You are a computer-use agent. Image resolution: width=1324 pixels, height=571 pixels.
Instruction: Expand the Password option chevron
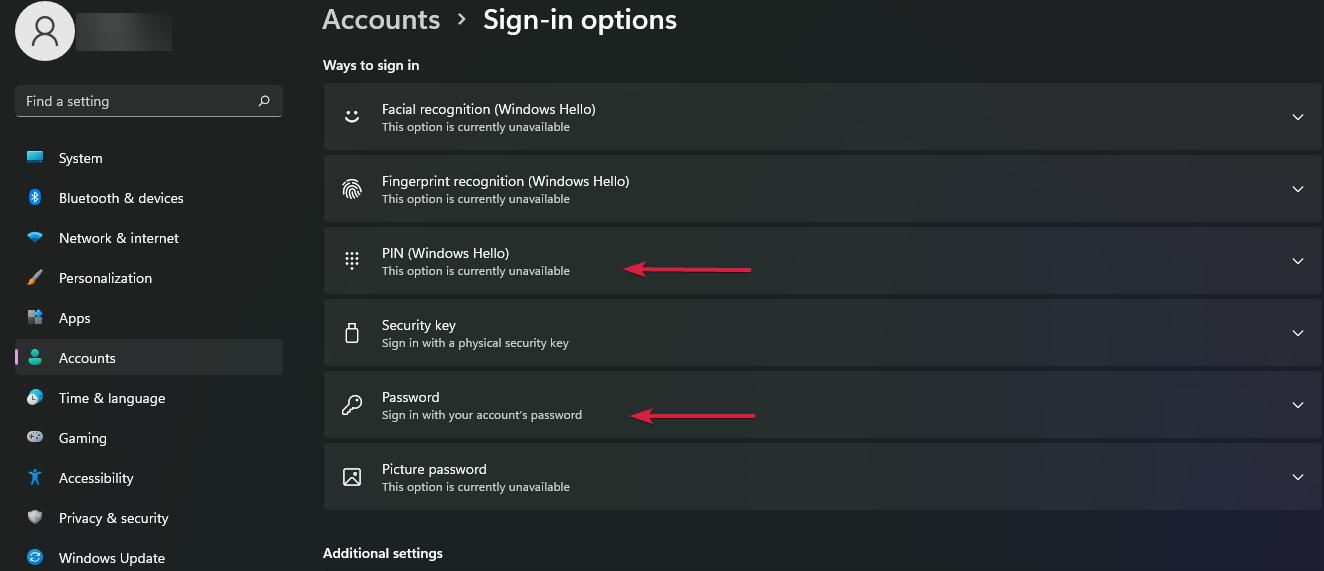(1298, 405)
